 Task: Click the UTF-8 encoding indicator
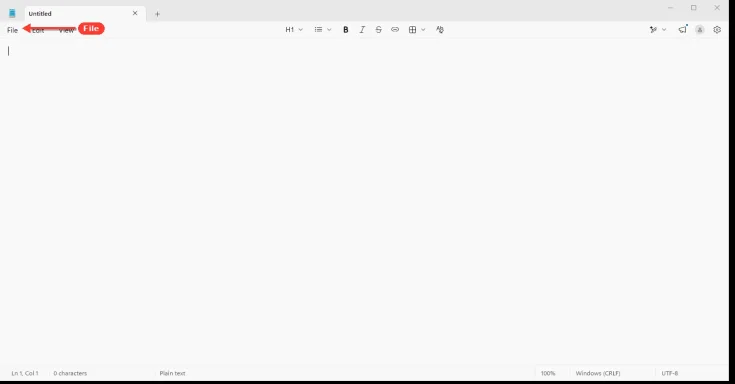[670, 373]
